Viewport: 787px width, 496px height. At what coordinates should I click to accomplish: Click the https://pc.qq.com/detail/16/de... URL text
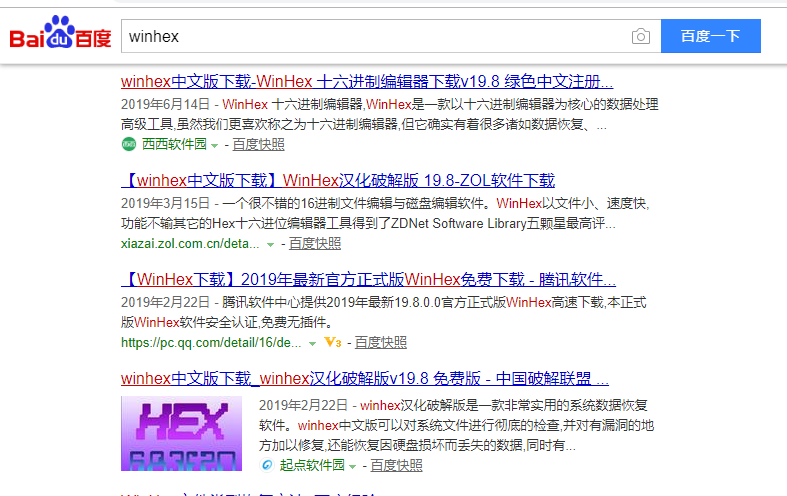(211, 342)
